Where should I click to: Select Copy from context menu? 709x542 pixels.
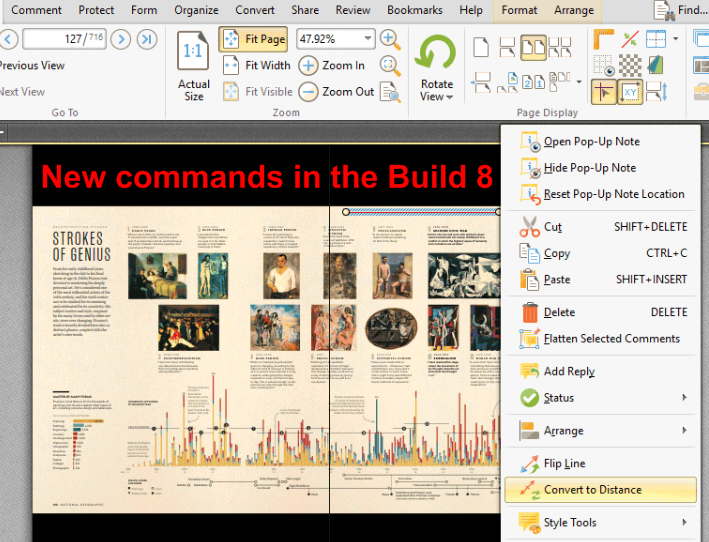point(600,253)
